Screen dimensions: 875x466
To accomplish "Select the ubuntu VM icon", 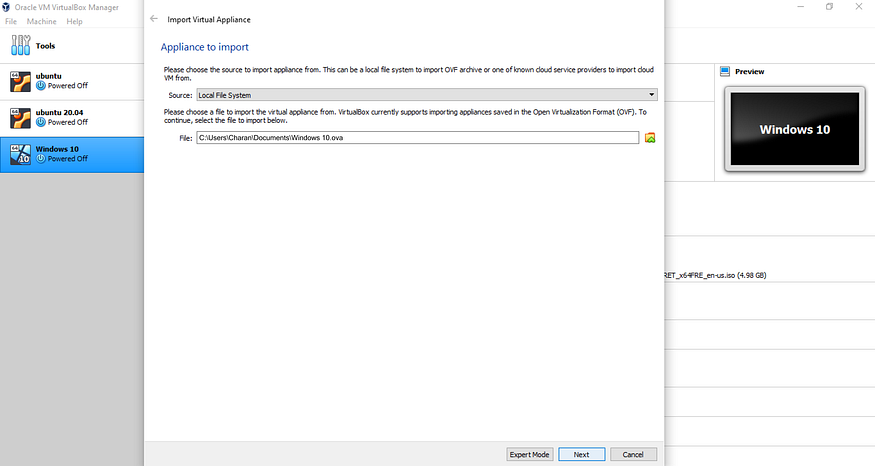I will point(20,81).
